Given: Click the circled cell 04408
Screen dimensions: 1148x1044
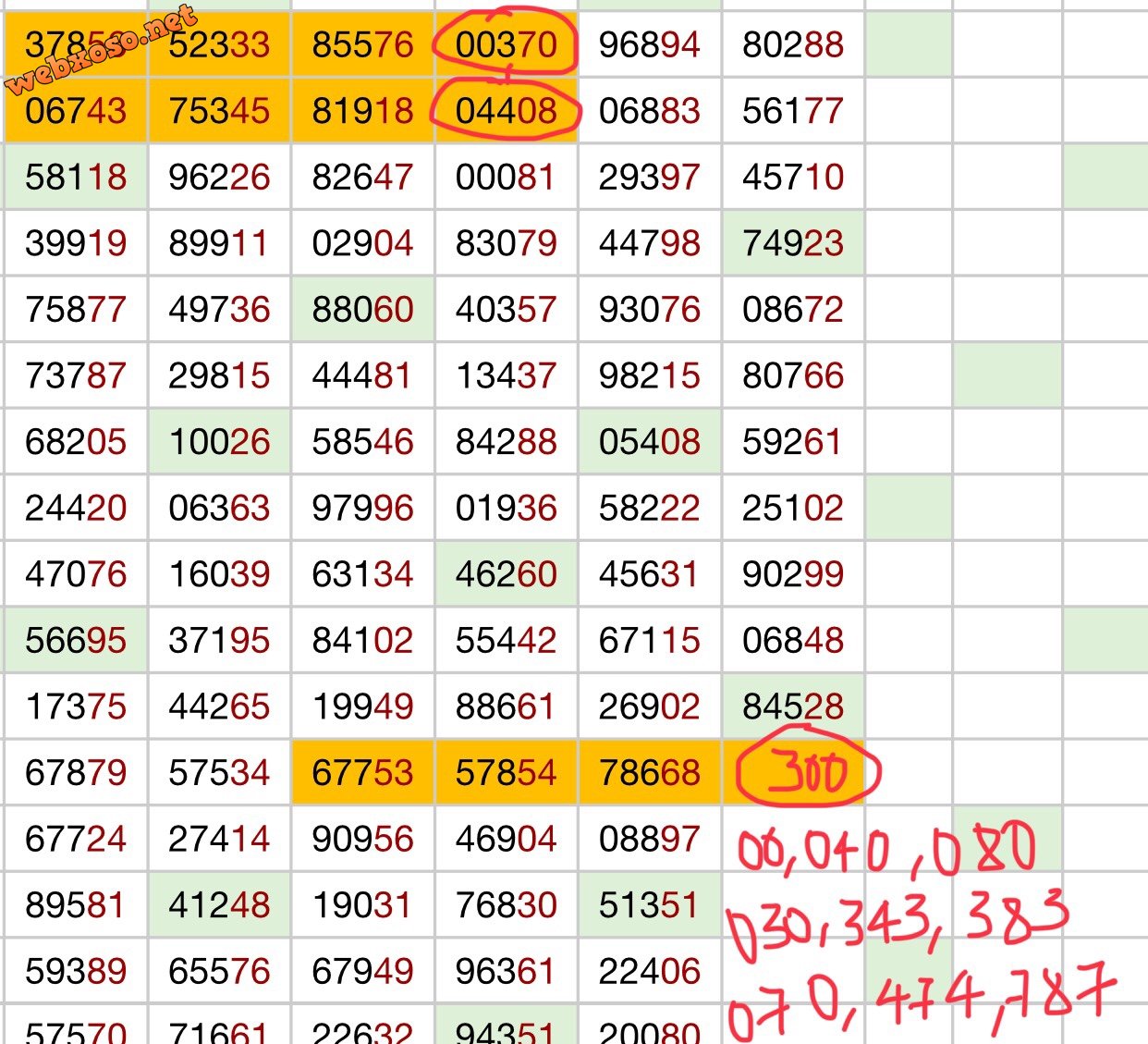Looking at the screenshot, I should 507,111.
